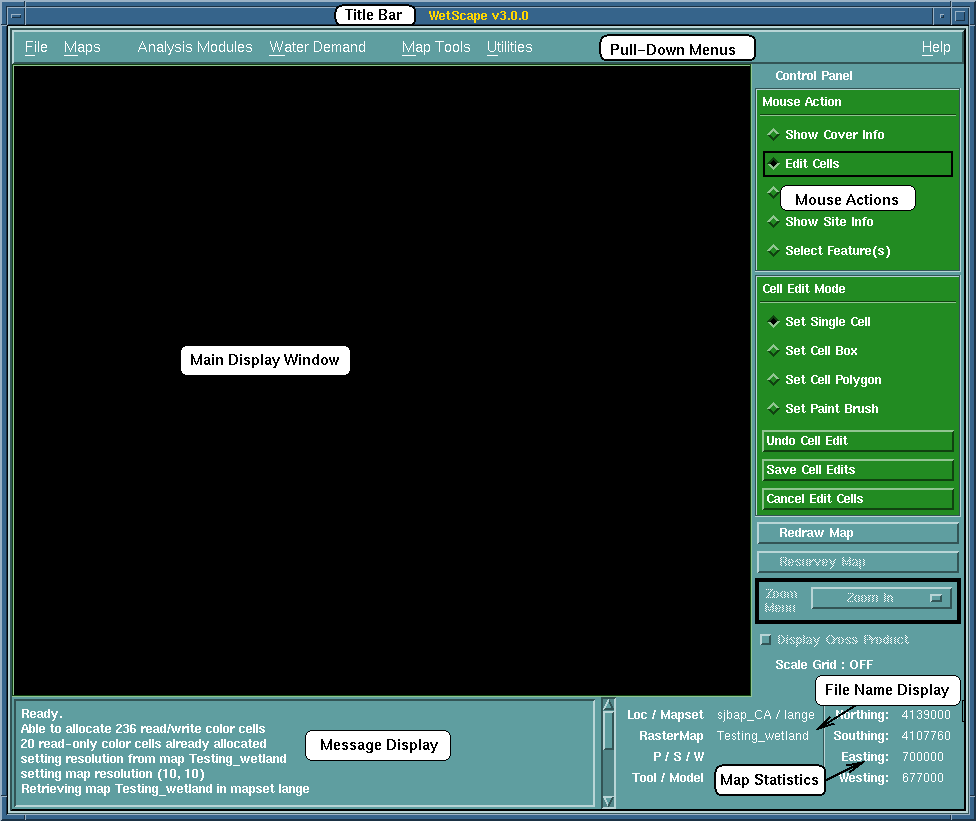Enable Set Single Cell edit mode
The width and height of the screenshot is (976, 821).
click(x=773, y=322)
